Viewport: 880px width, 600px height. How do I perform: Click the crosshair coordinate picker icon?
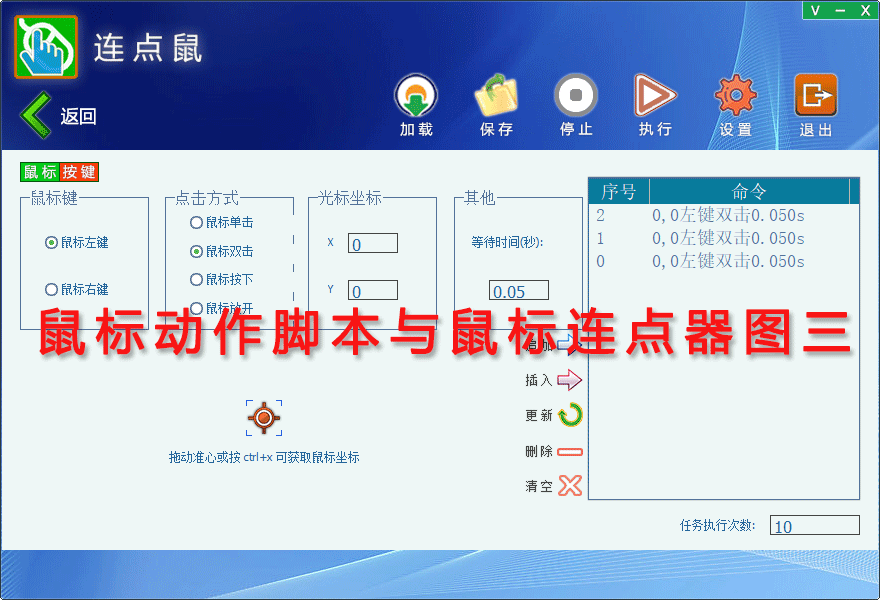click(x=264, y=418)
